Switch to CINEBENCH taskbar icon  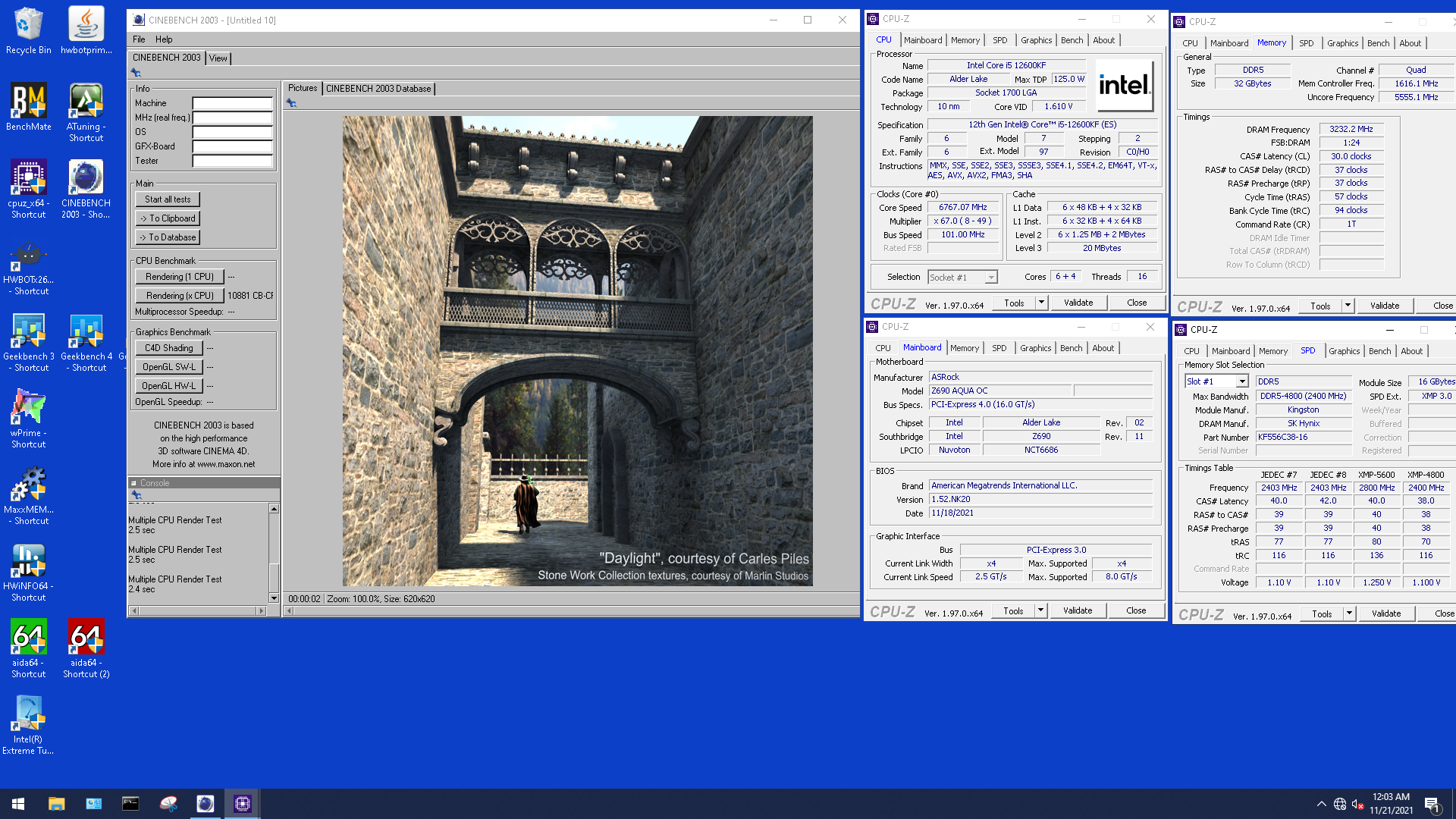tap(205, 804)
